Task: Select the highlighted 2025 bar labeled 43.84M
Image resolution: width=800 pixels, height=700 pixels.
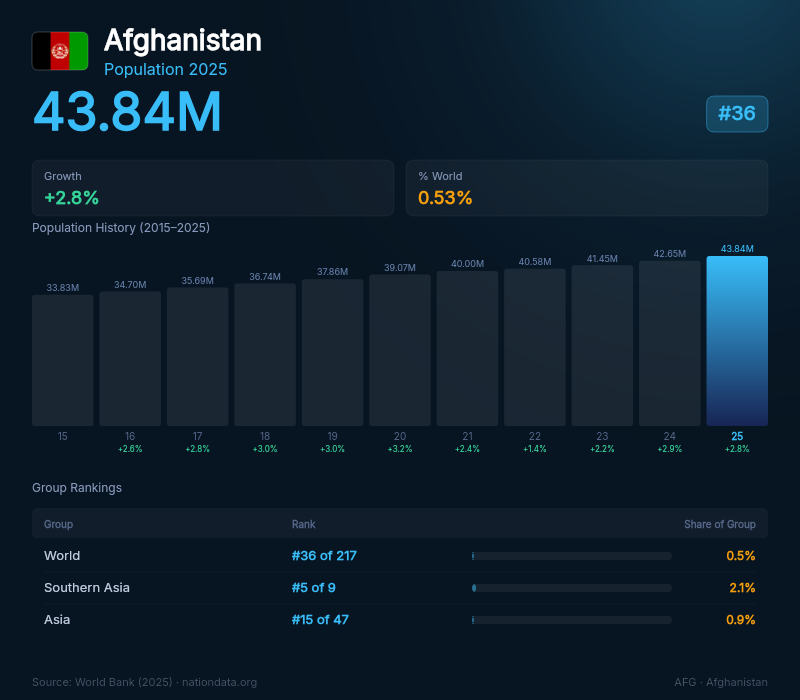Action: tap(737, 341)
